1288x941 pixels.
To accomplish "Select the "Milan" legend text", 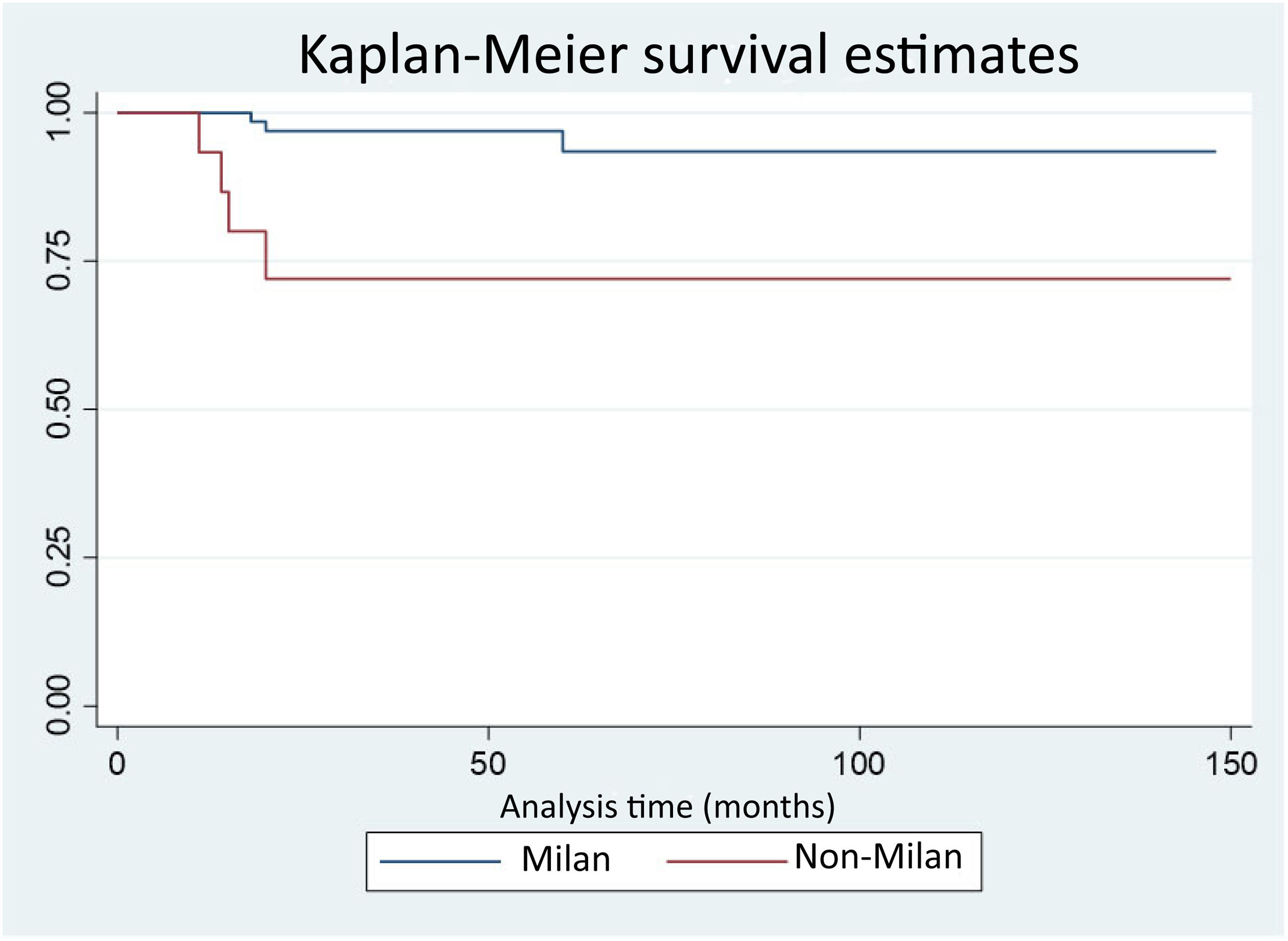I will click(566, 859).
